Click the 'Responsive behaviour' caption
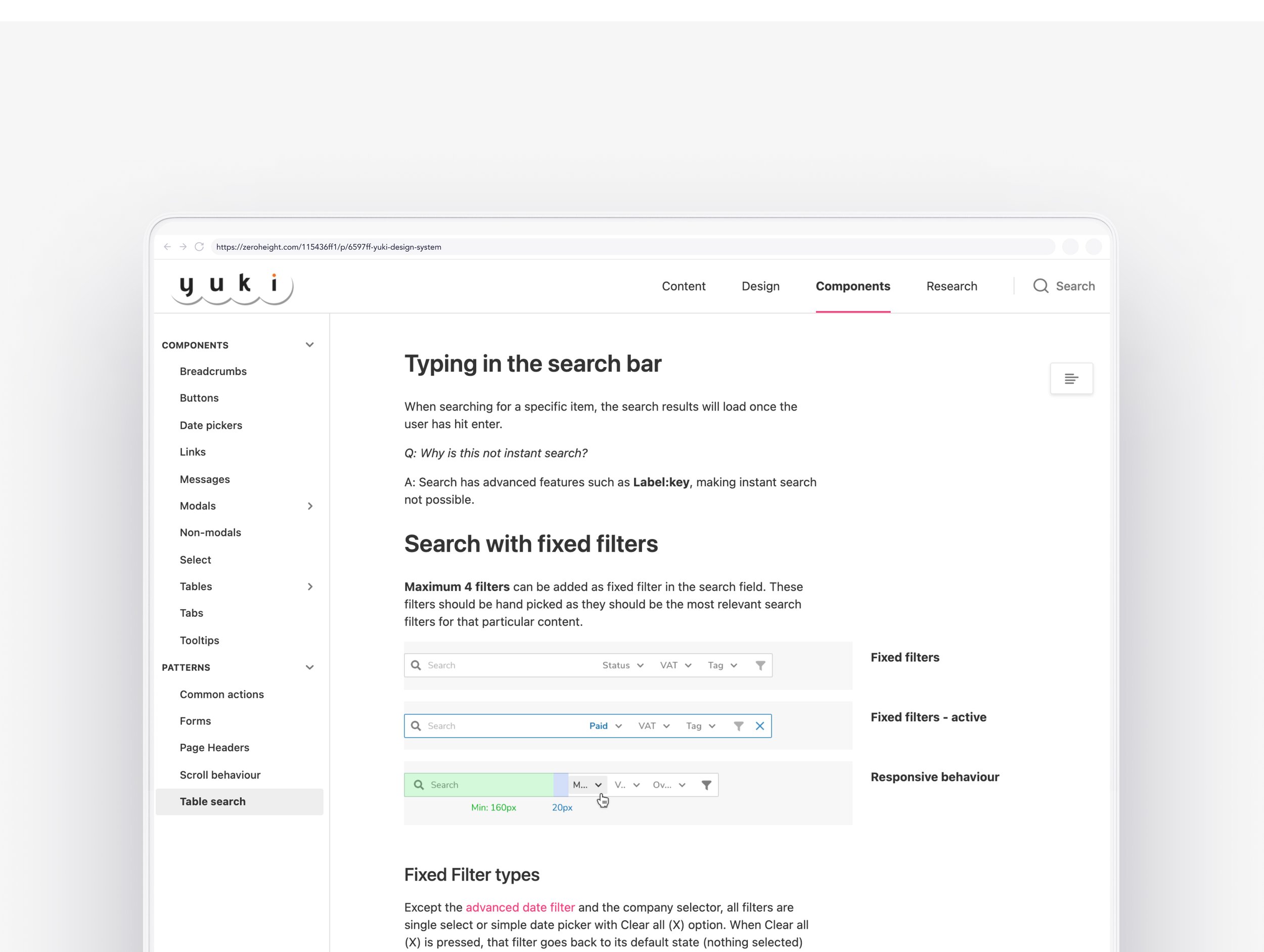Screen dimensions: 1264x952 [934, 777]
